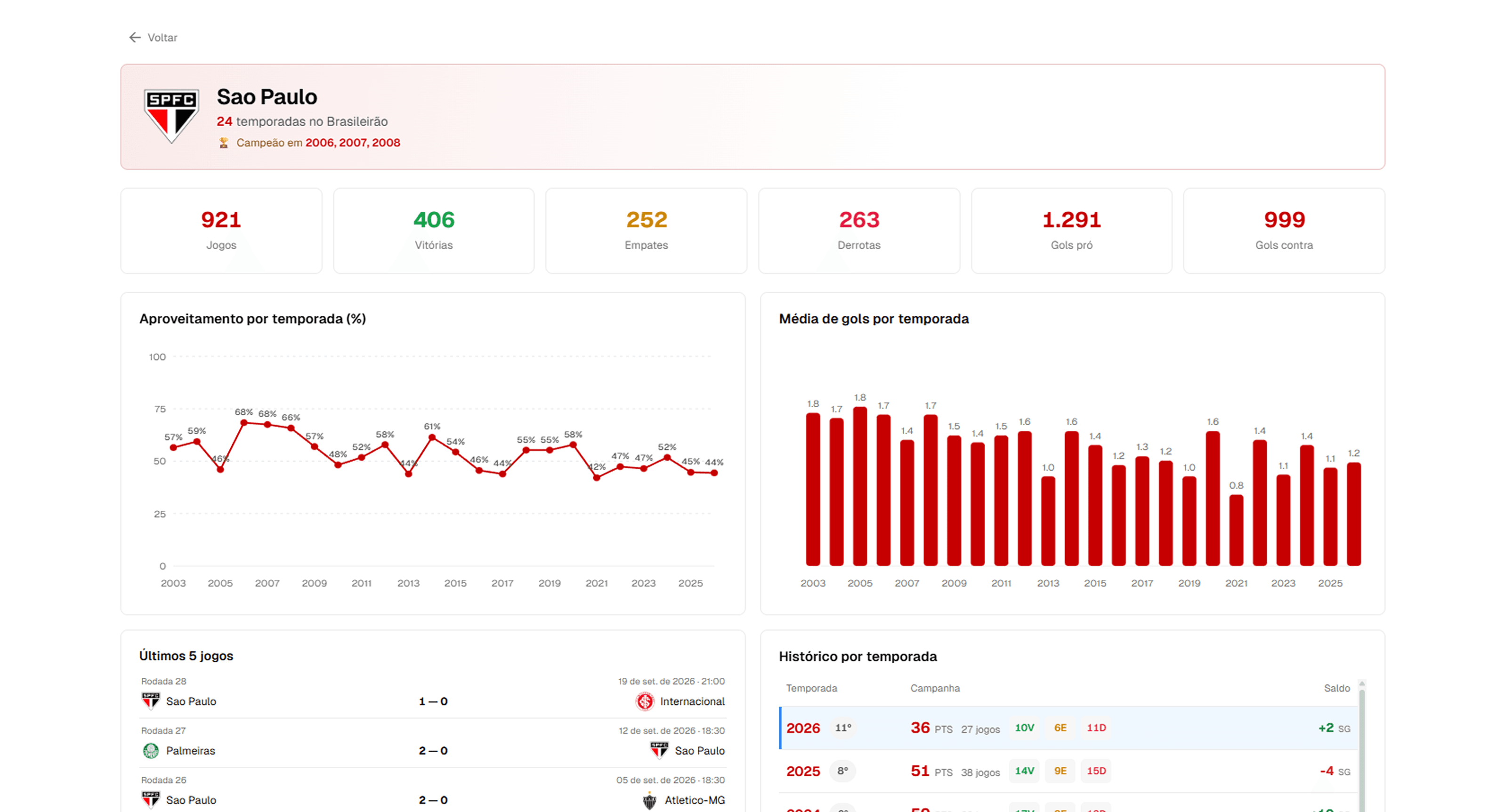Select the 2026 season year in the table
The height and width of the screenshot is (812, 1505).
(803, 728)
